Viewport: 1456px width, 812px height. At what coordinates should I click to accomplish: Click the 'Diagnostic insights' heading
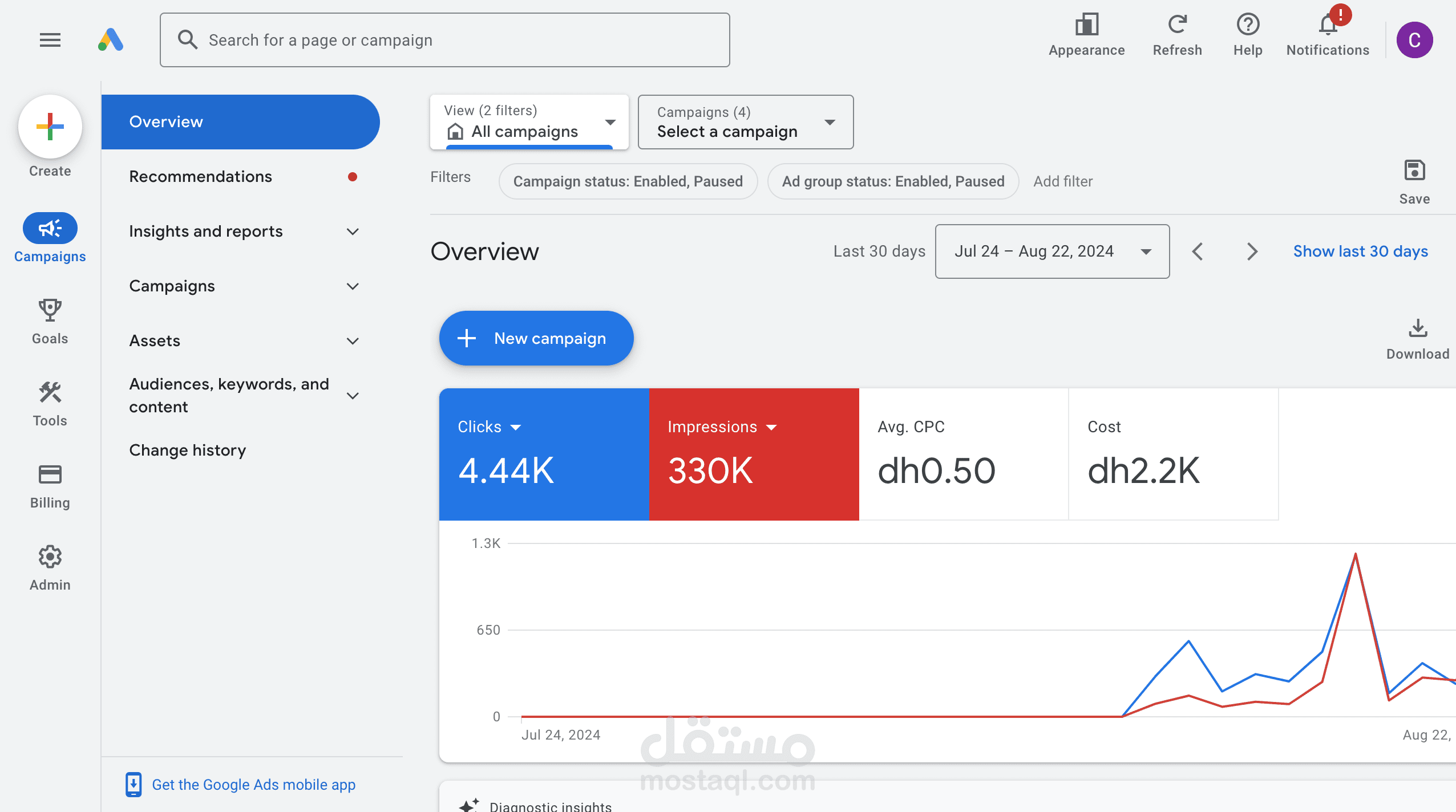coord(550,806)
